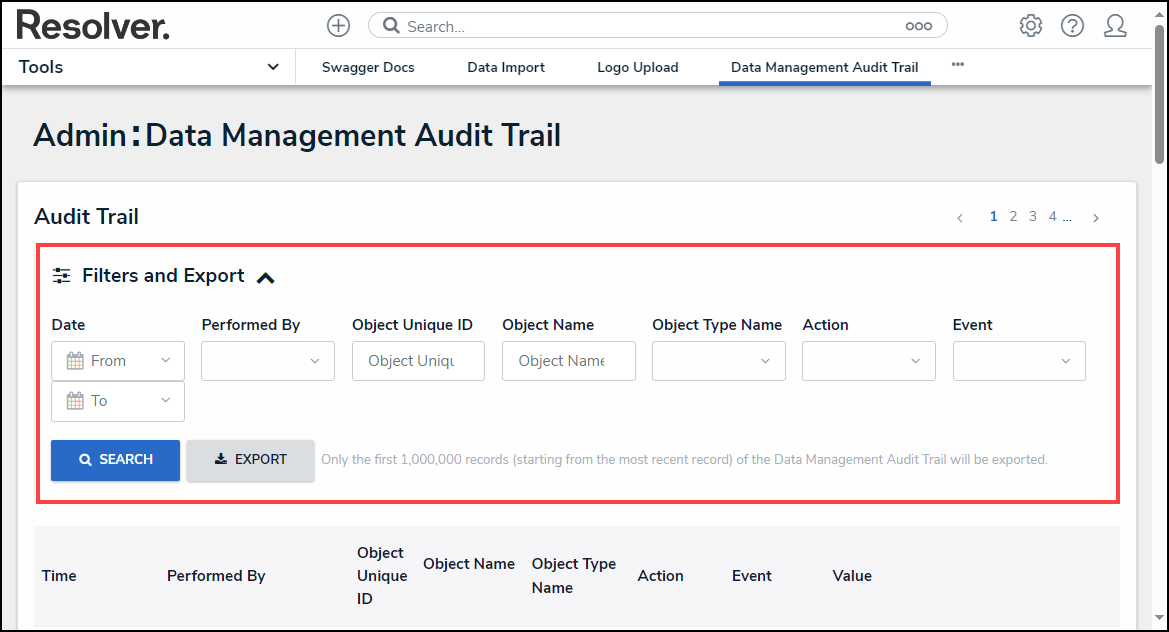Screen dimensions: 1169x632
Task: Switch to the Swagger Docs tab
Action: [x=368, y=68]
